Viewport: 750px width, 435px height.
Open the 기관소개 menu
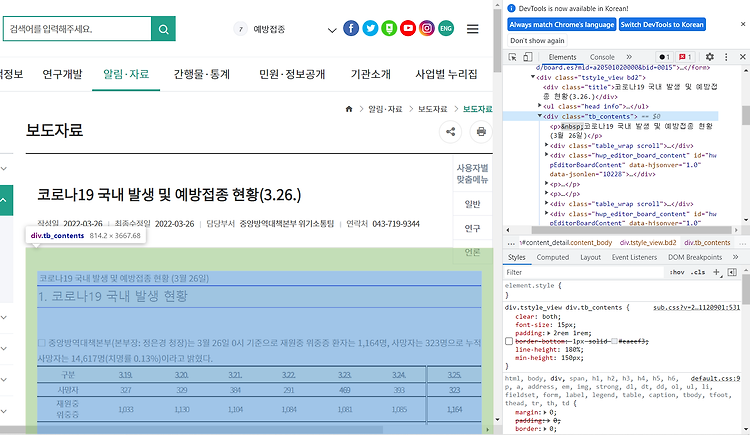[371, 74]
